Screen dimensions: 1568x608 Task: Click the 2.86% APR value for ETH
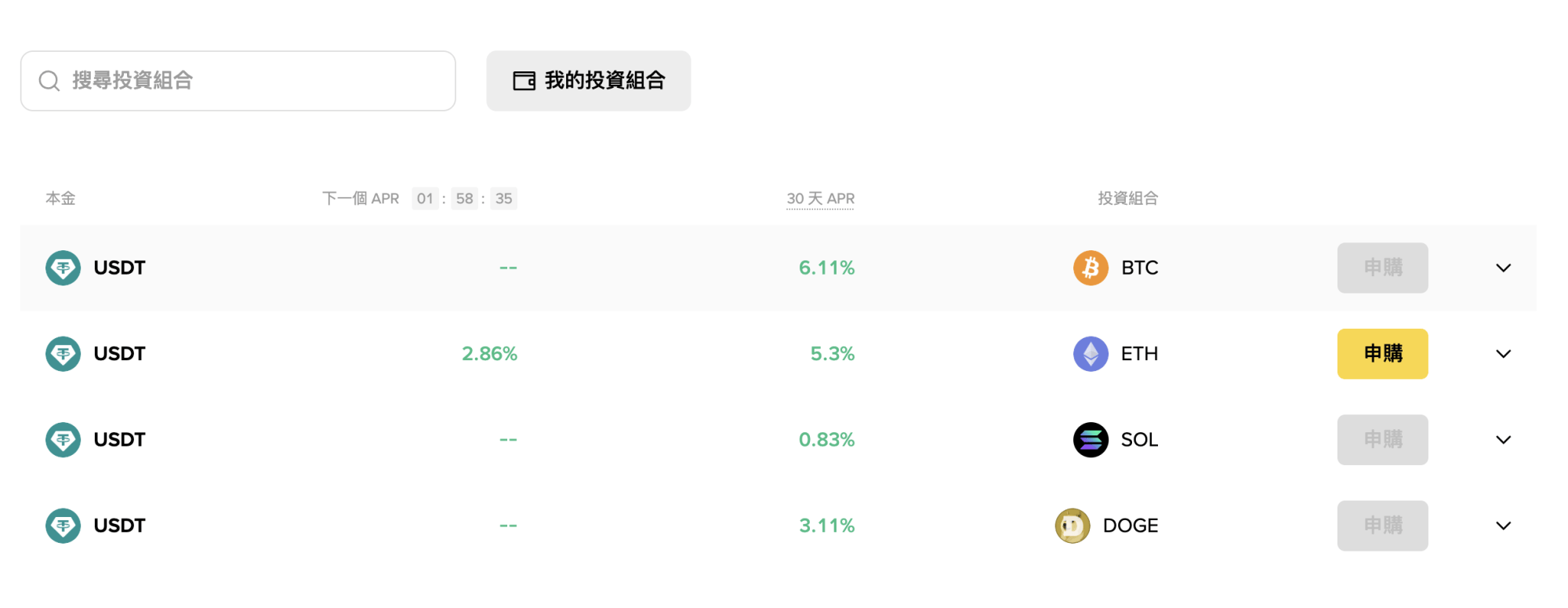pyautogui.click(x=488, y=354)
